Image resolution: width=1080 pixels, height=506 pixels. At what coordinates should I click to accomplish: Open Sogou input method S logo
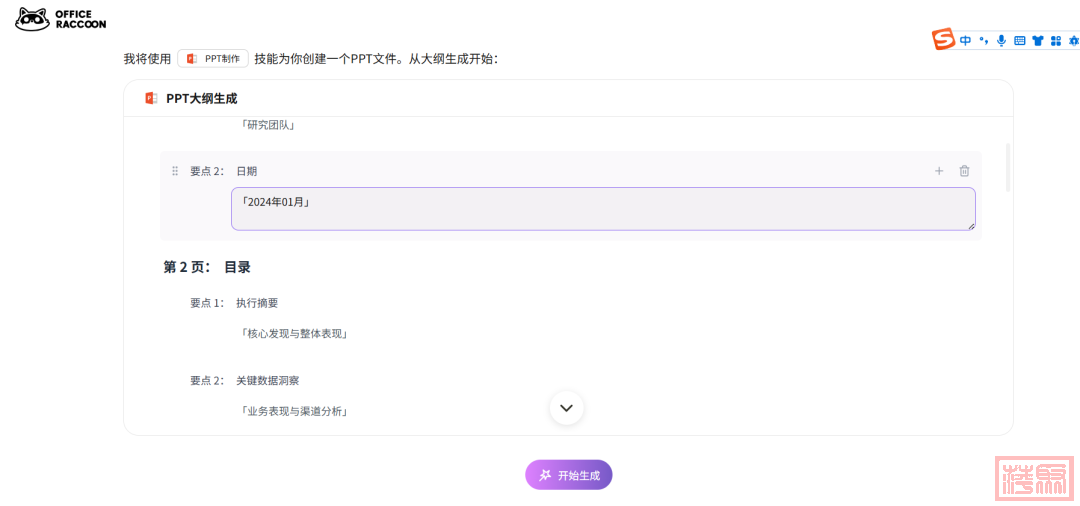pos(943,40)
